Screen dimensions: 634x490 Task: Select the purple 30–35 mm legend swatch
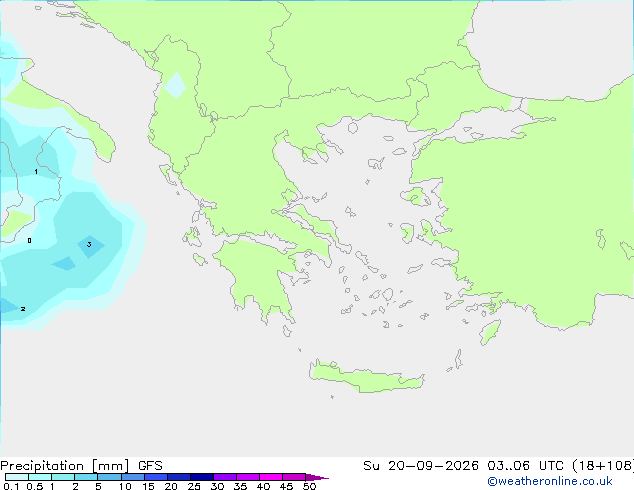pyautogui.click(x=225, y=477)
